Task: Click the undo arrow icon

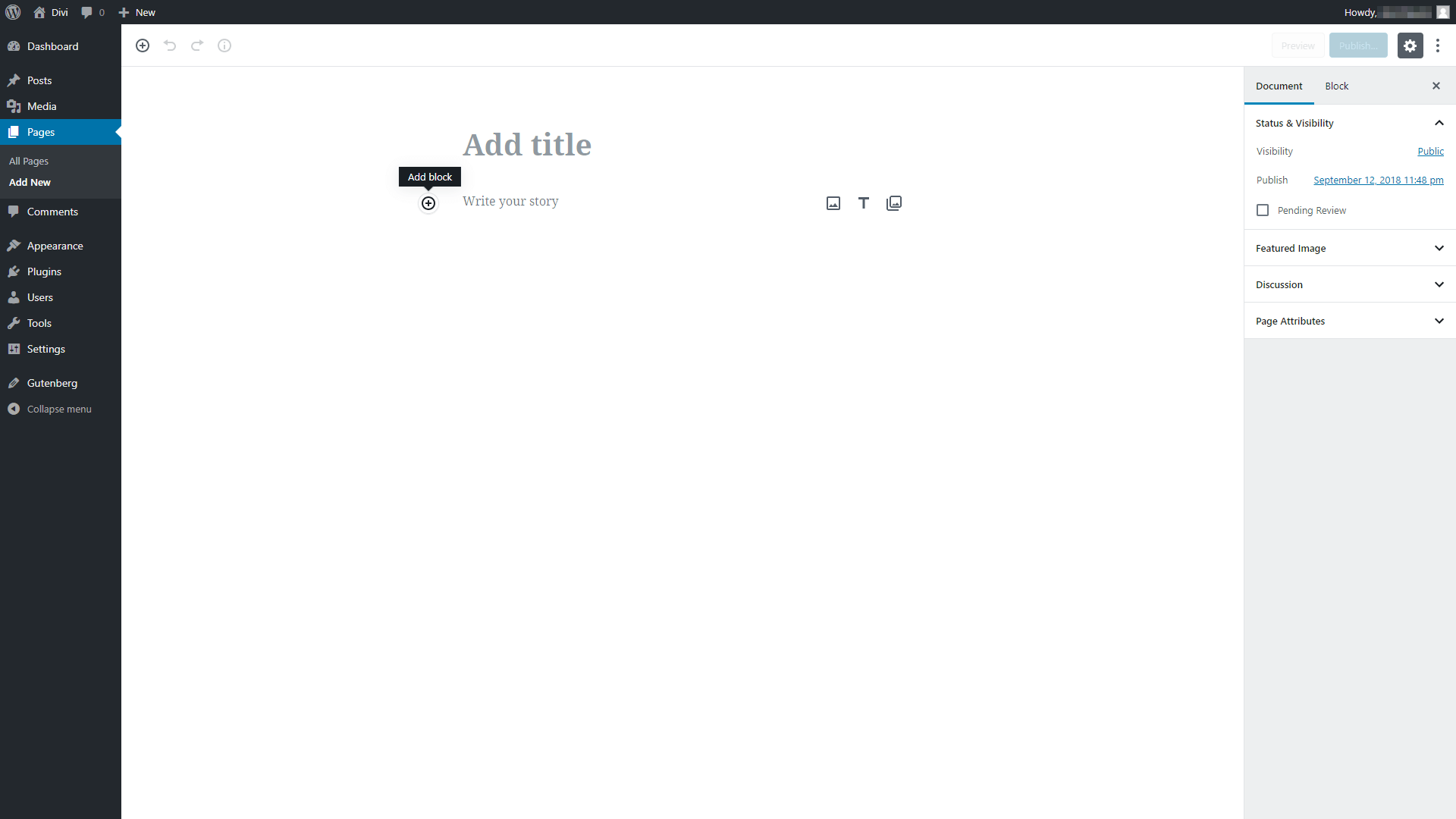Action: click(x=171, y=45)
